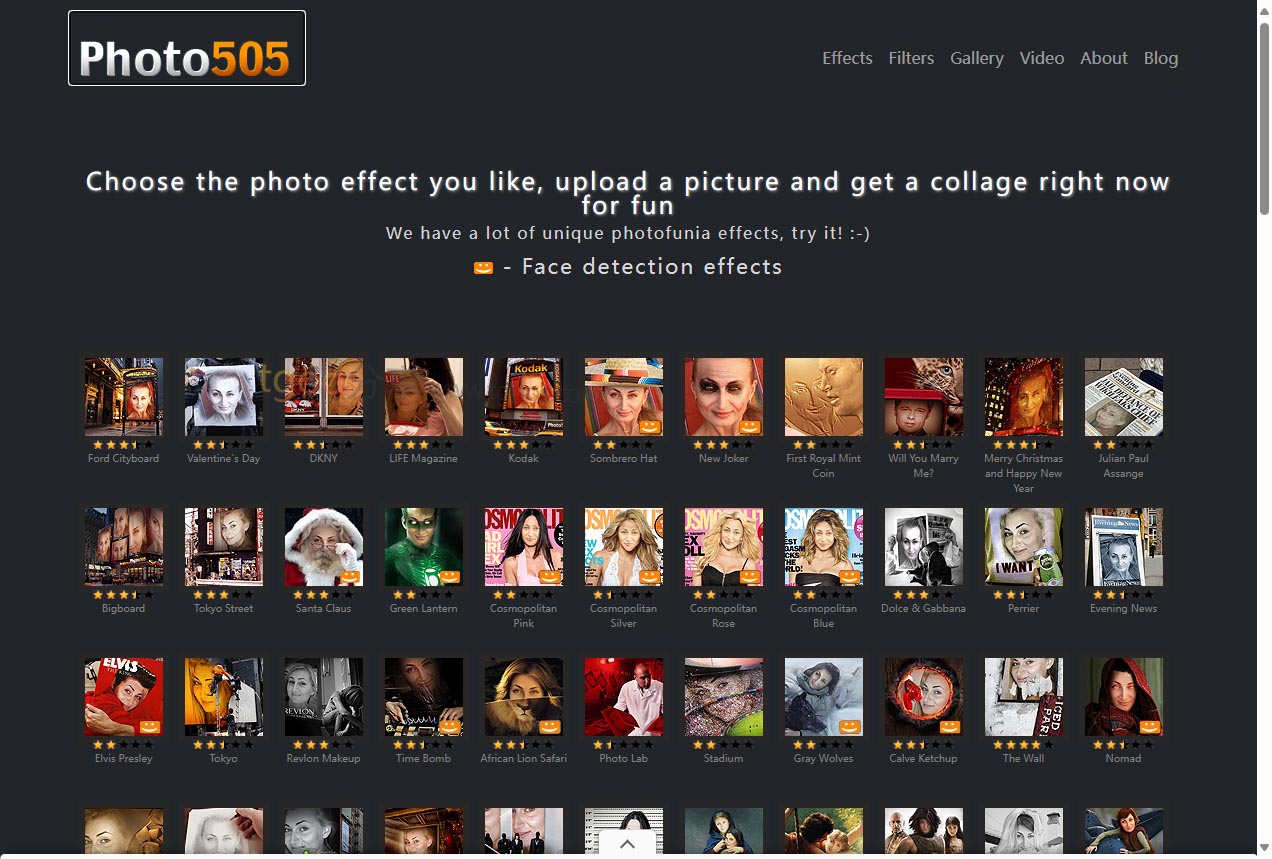Choose the Valentine's Day effect thumbnail
The height and width of the screenshot is (859, 1272).
(224, 396)
